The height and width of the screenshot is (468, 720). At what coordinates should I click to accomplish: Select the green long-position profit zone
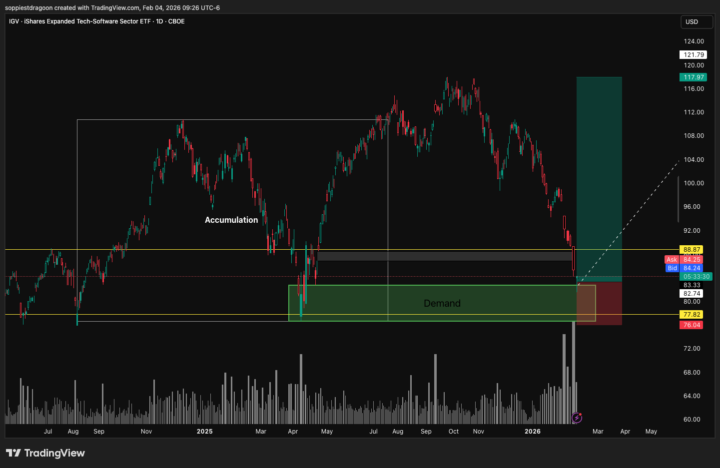(599, 179)
